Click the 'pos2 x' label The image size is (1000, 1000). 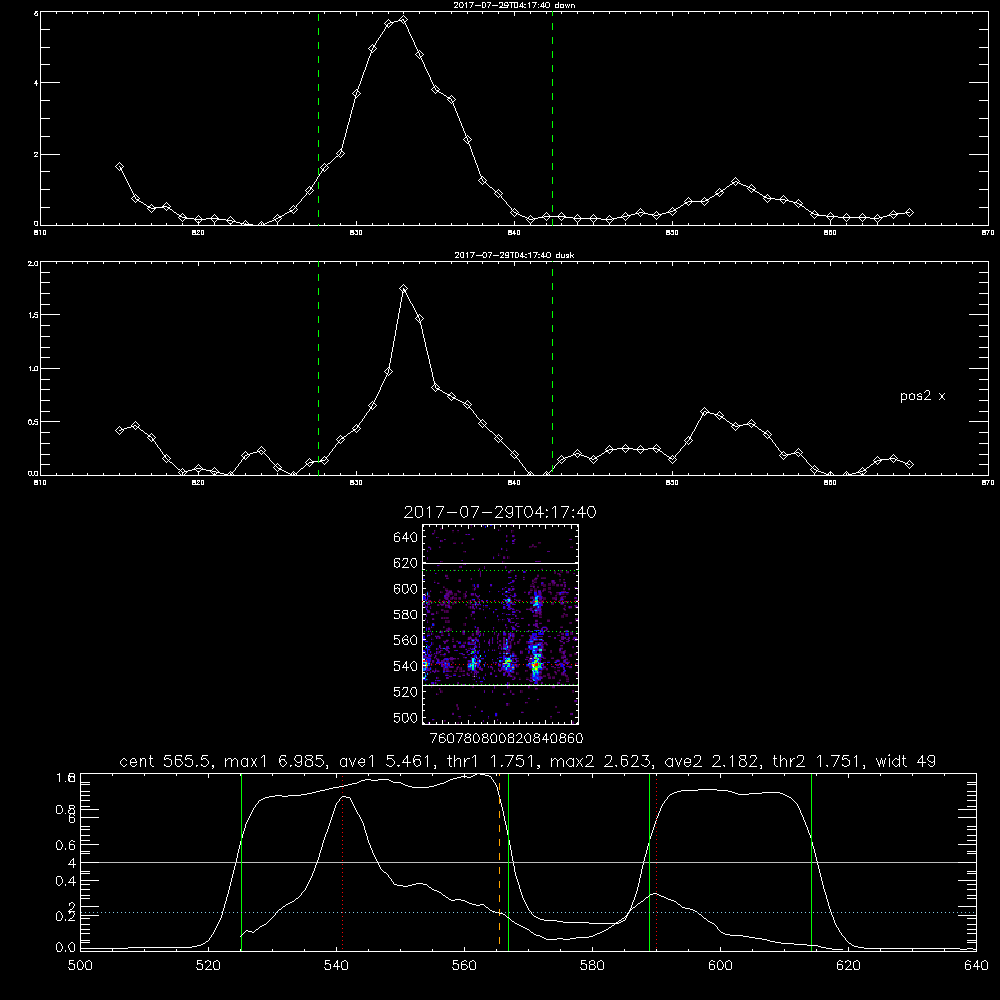pyautogui.click(x=922, y=396)
